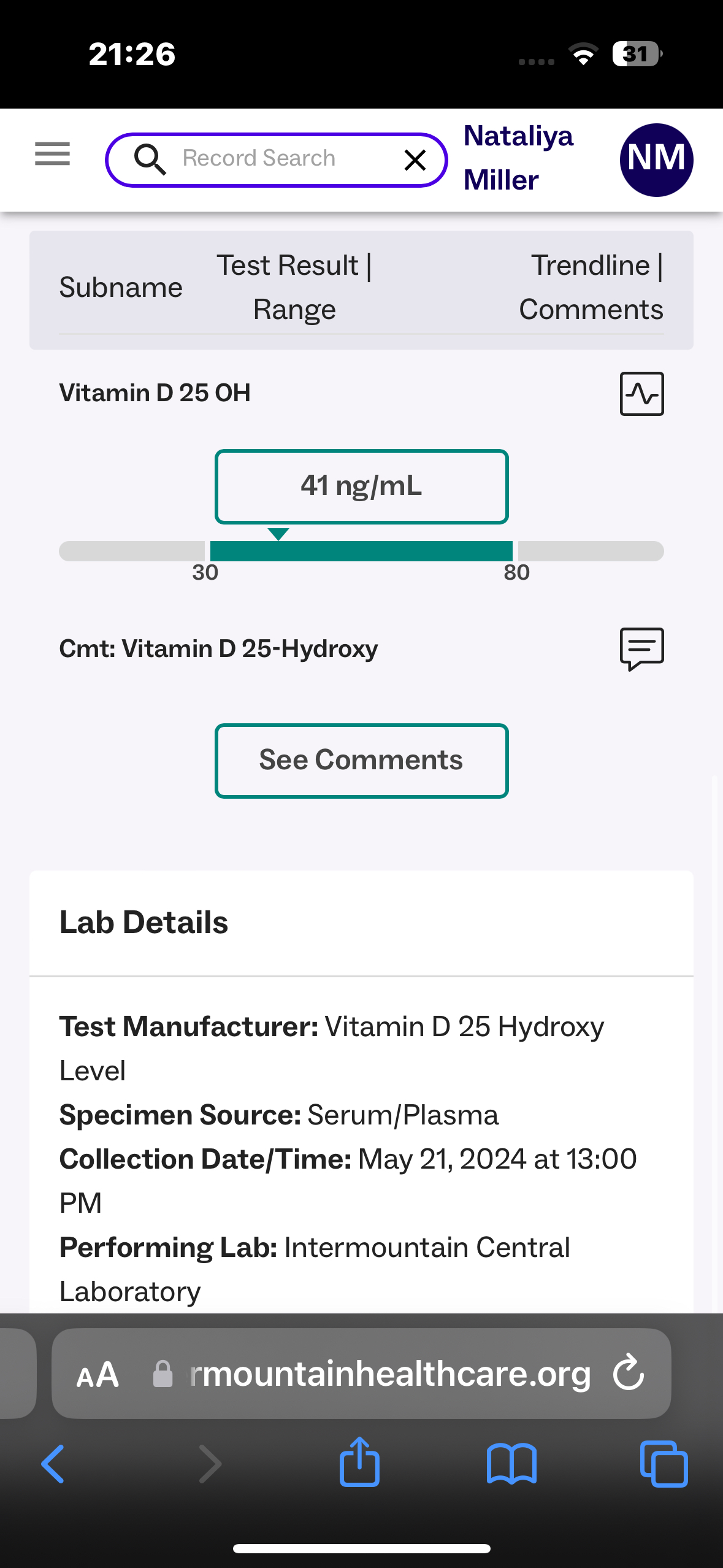Image resolution: width=723 pixels, height=1568 pixels.
Task: Open the Vitamin D comment bubble icon
Action: (641, 648)
